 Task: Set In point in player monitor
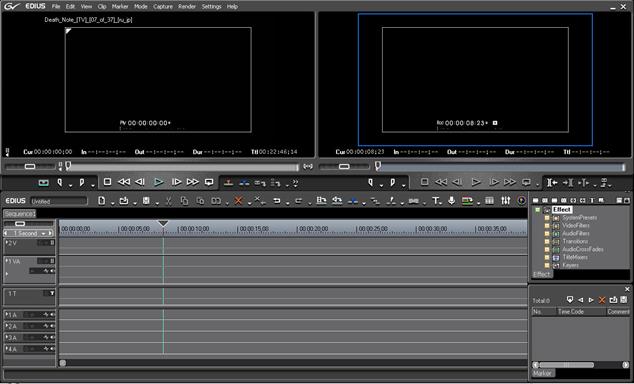tap(60, 183)
